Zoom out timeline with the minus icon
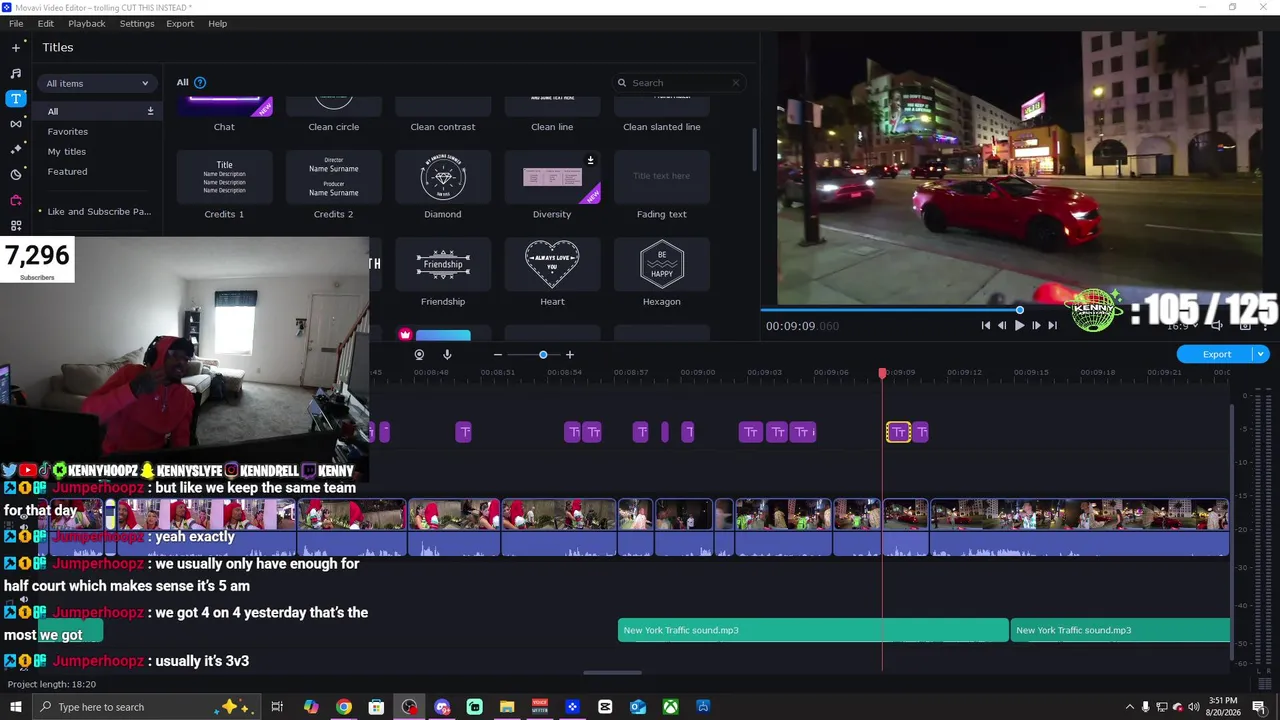This screenshot has width=1280, height=720. click(498, 354)
